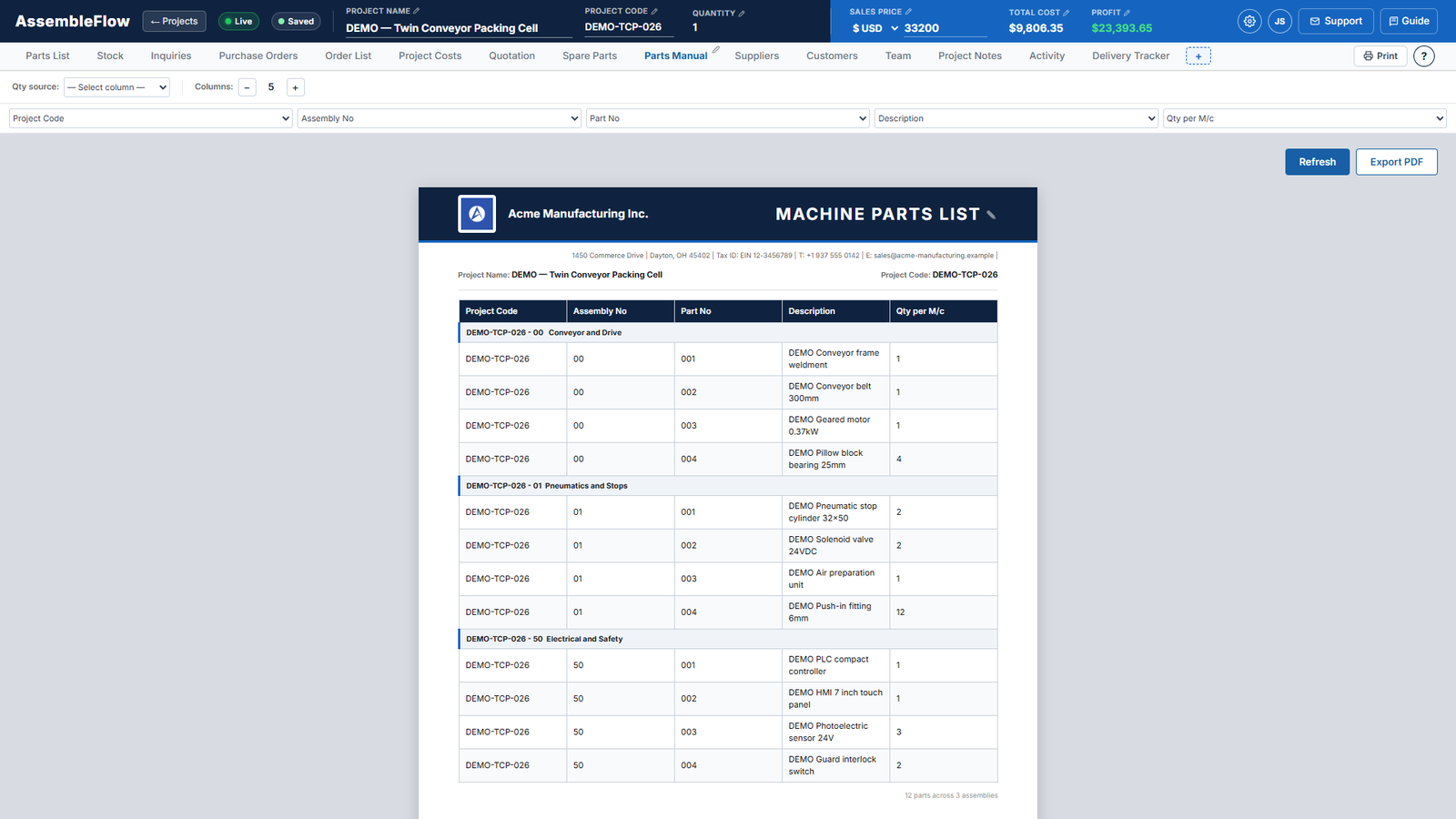Image resolution: width=1456 pixels, height=819 pixels.
Task: Click the Sales Price pencil icon
Action: click(x=908, y=12)
